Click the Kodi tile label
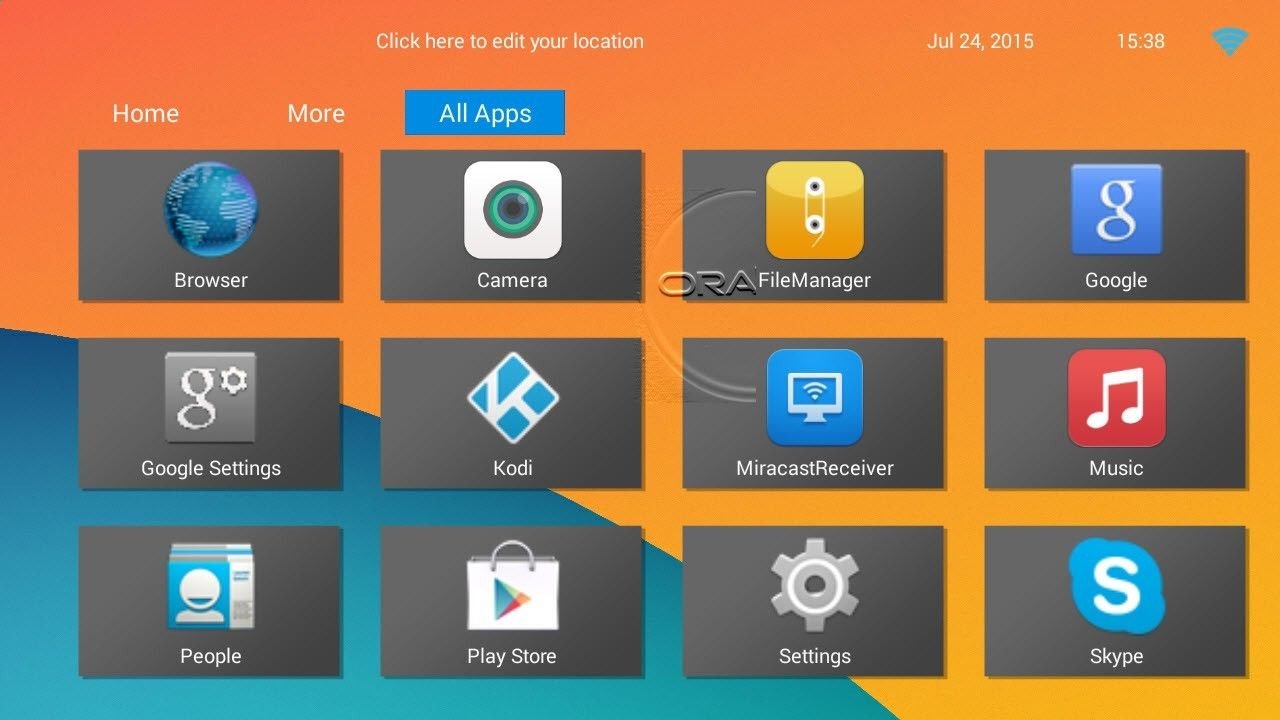 [x=513, y=468]
